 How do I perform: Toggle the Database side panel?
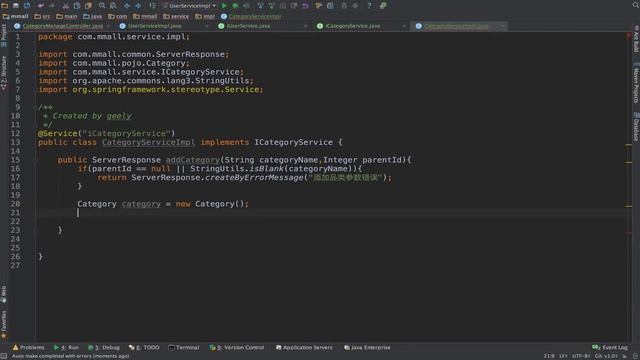coord(636,127)
